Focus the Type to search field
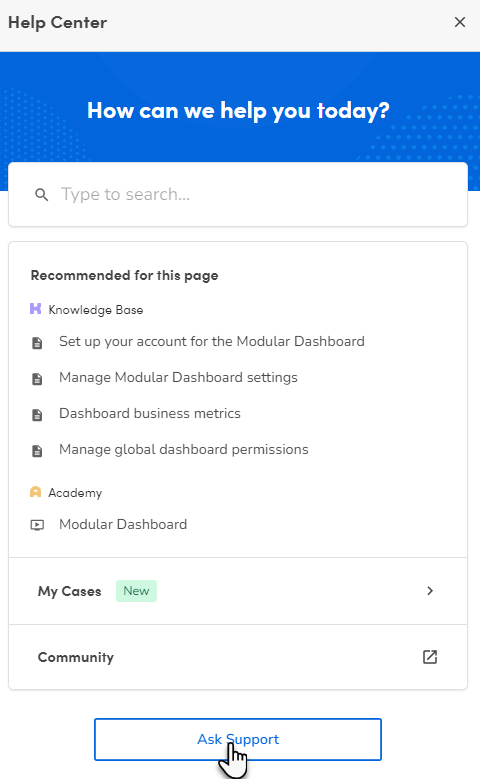 [x=238, y=194]
